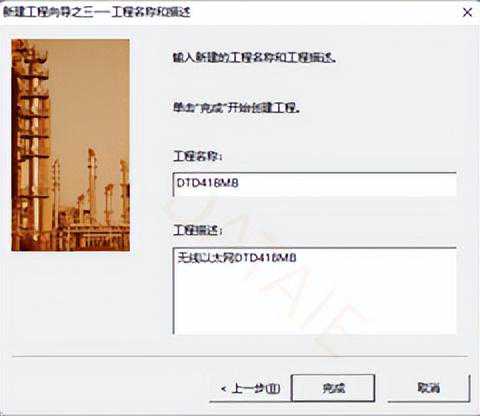Click the 工程名称 label
The image size is (480, 416).
click(x=198, y=156)
